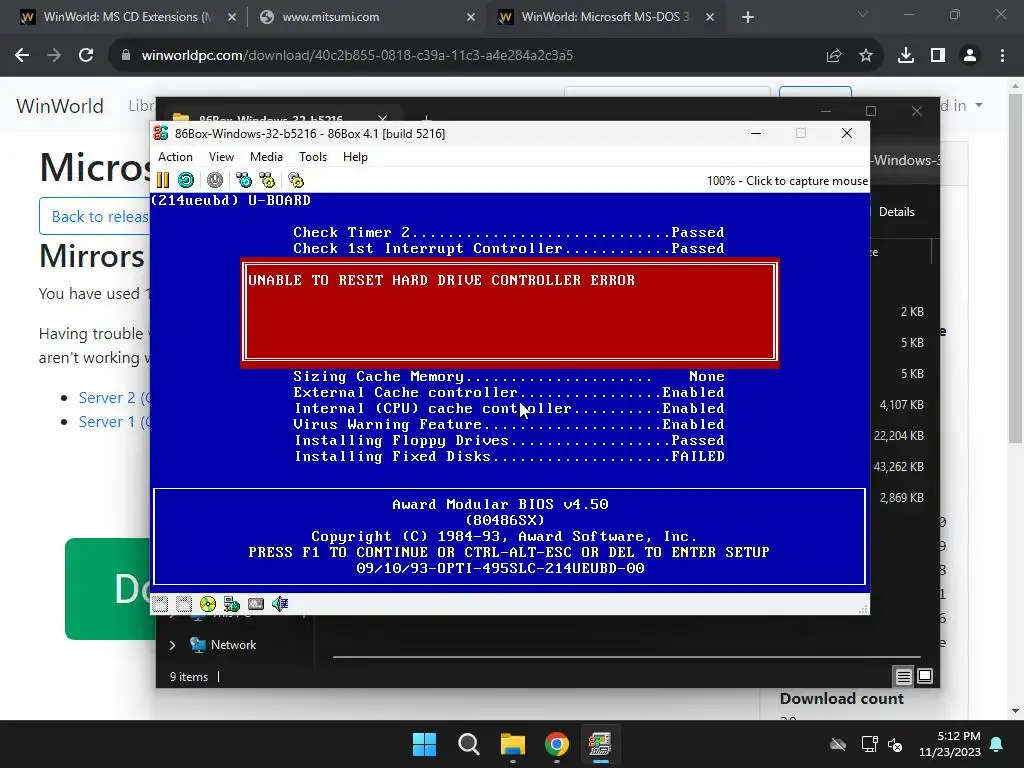Open the Chrome profile menu
This screenshot has width=1024, height=768.
970,56
